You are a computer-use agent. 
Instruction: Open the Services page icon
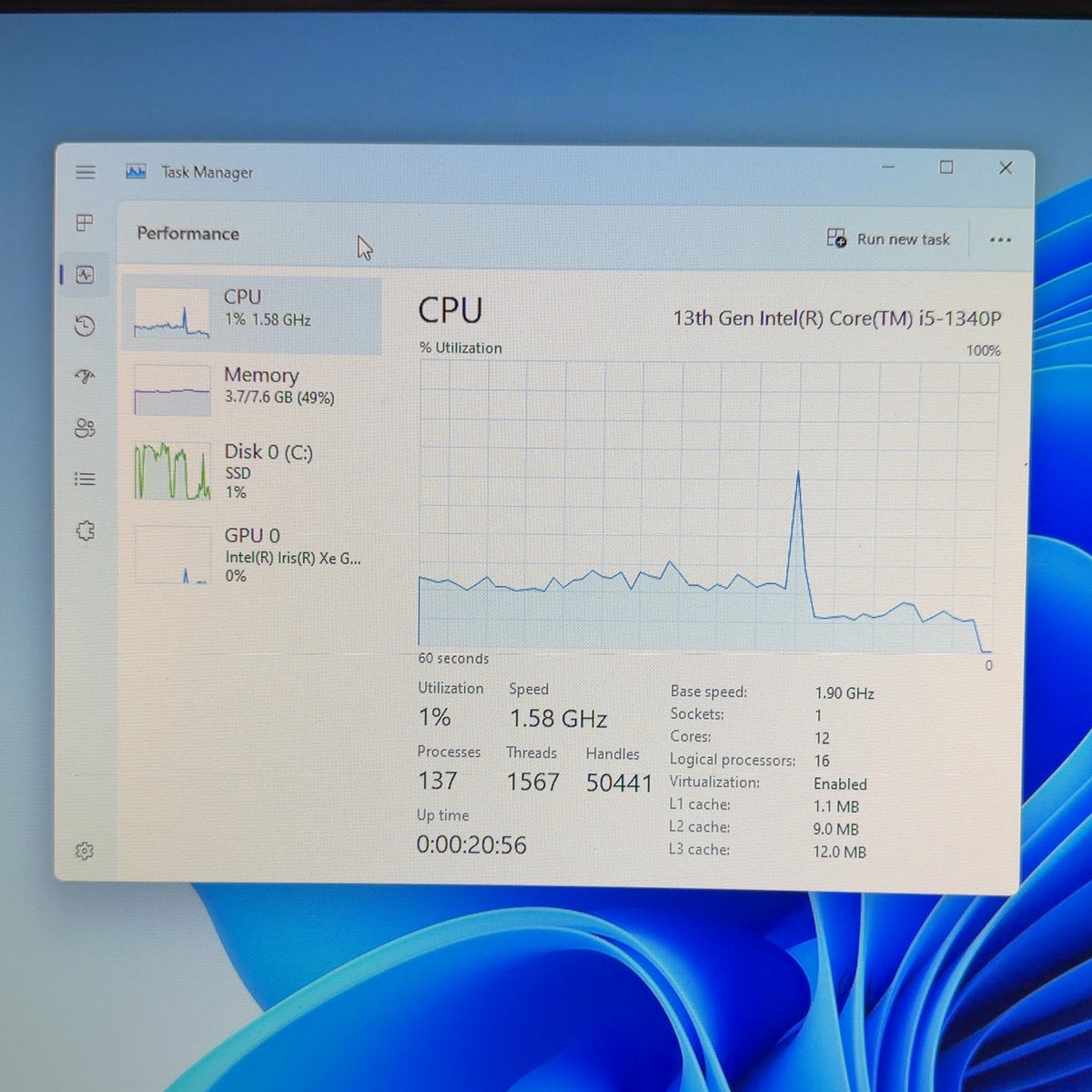click(85, 531)
